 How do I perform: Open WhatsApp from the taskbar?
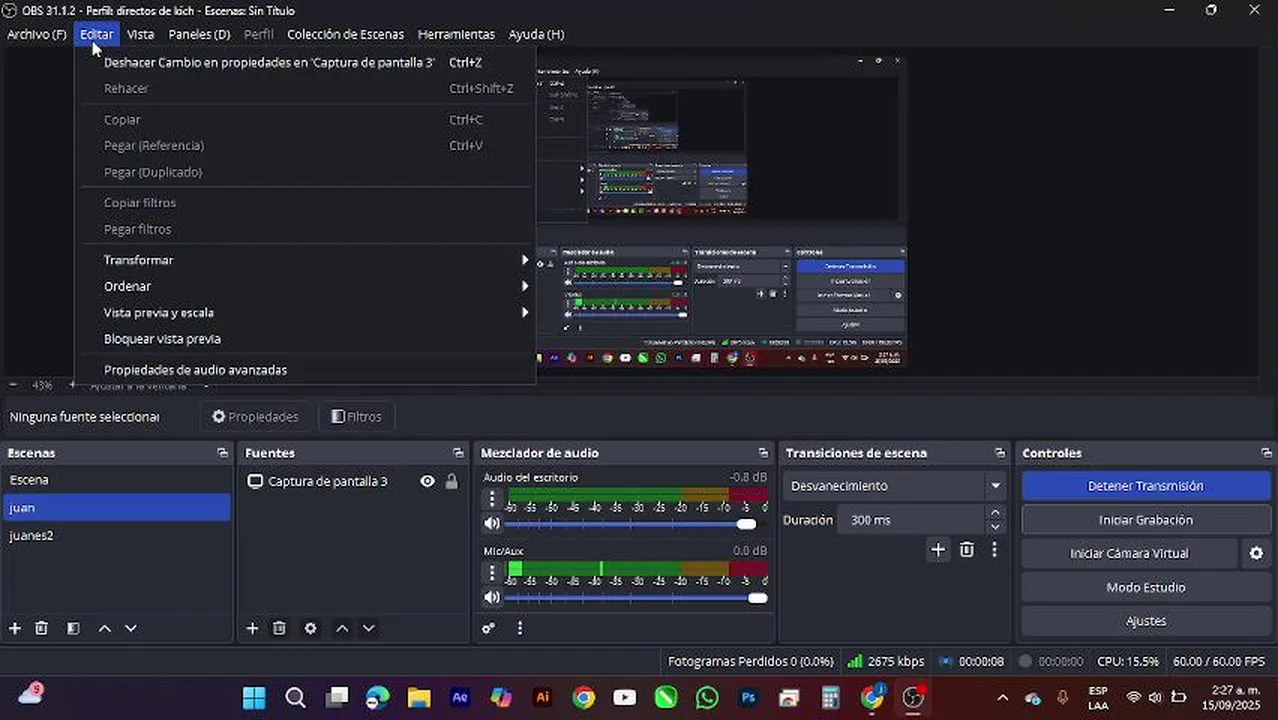pos(707,697)
